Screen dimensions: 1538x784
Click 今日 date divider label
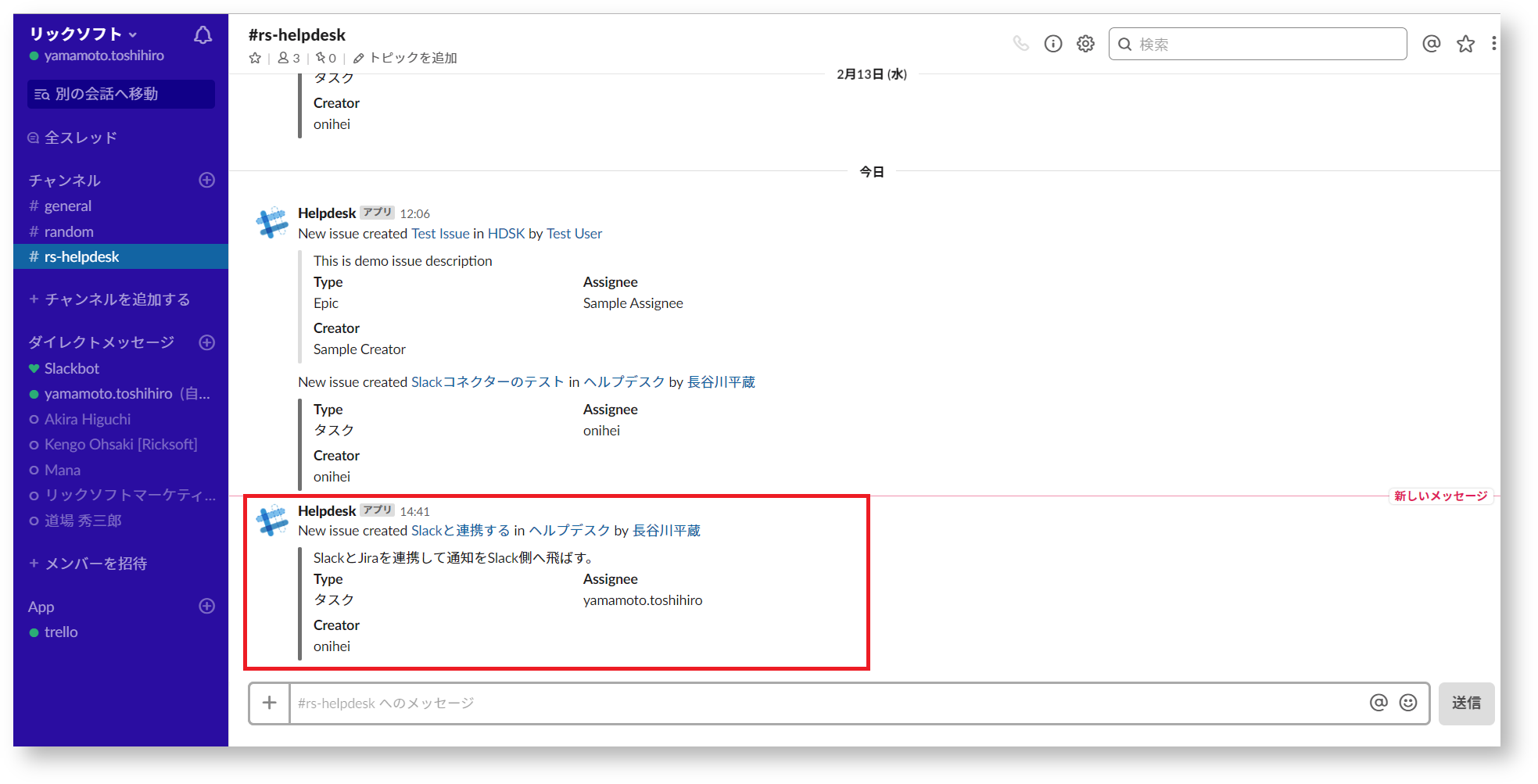coord(872,172)
